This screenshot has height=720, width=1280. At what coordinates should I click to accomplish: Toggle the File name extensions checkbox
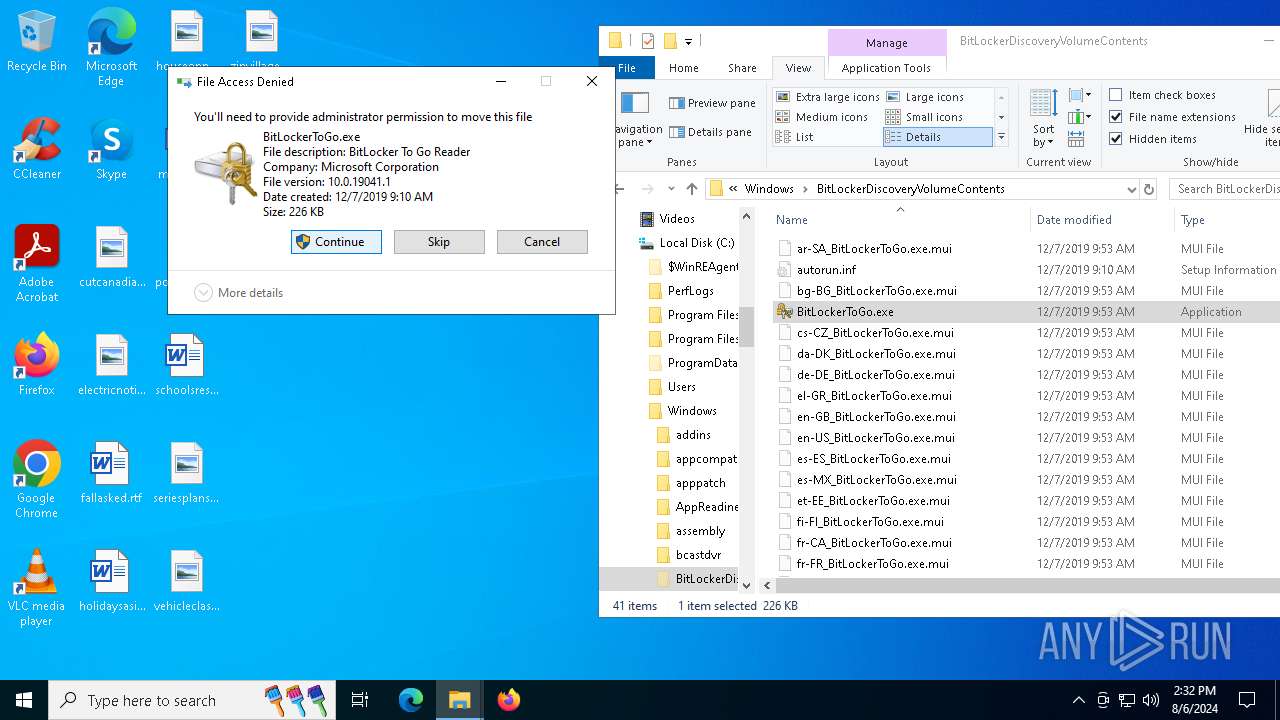pos(1173,117)
